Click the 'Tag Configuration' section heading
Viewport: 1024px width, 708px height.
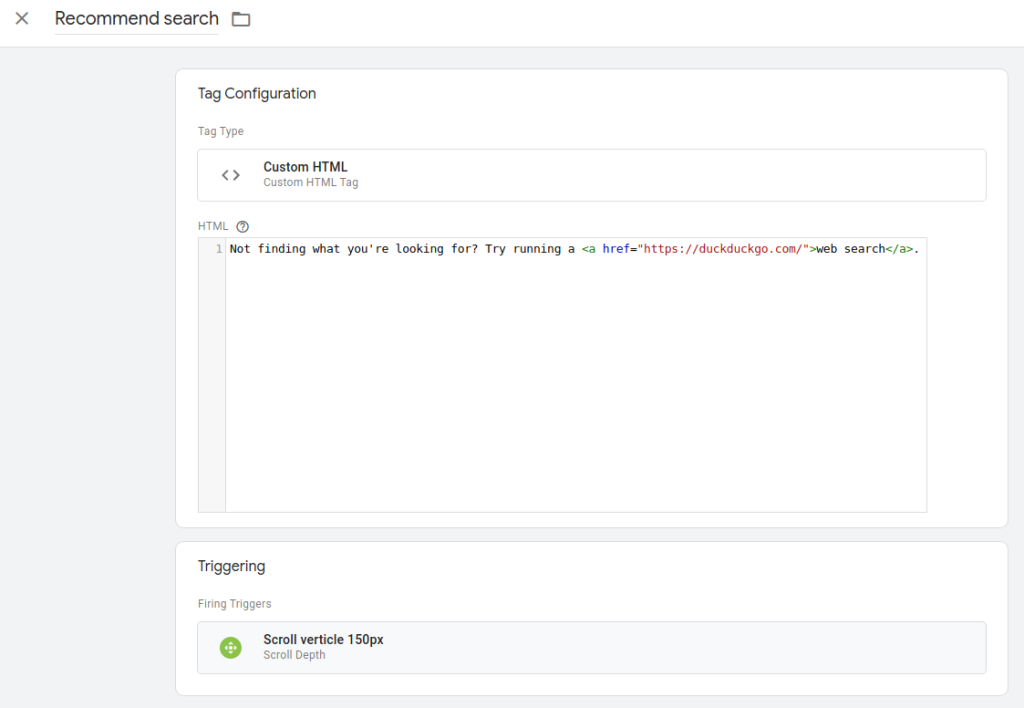pyautogui.click(x=257, y=93)
